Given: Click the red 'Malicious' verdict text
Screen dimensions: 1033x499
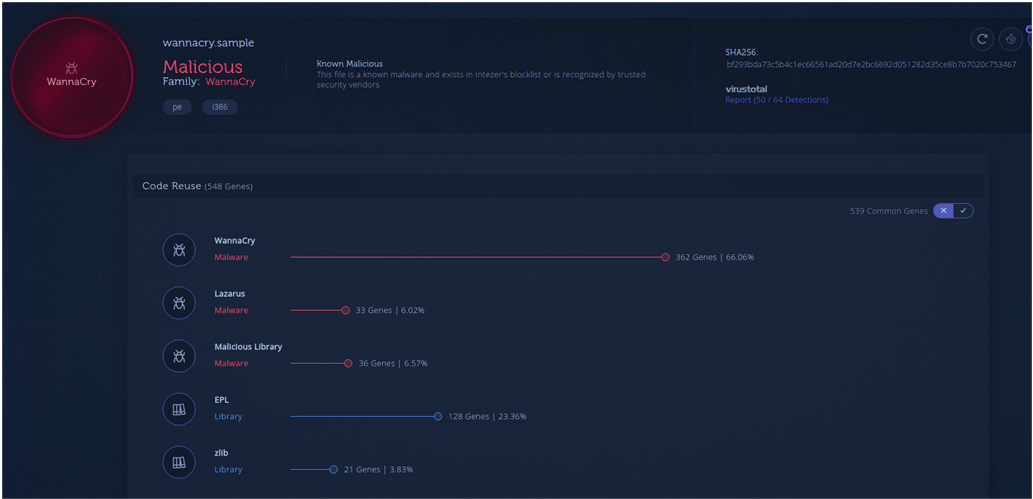Looking at the screenshot, I should 203,66.
